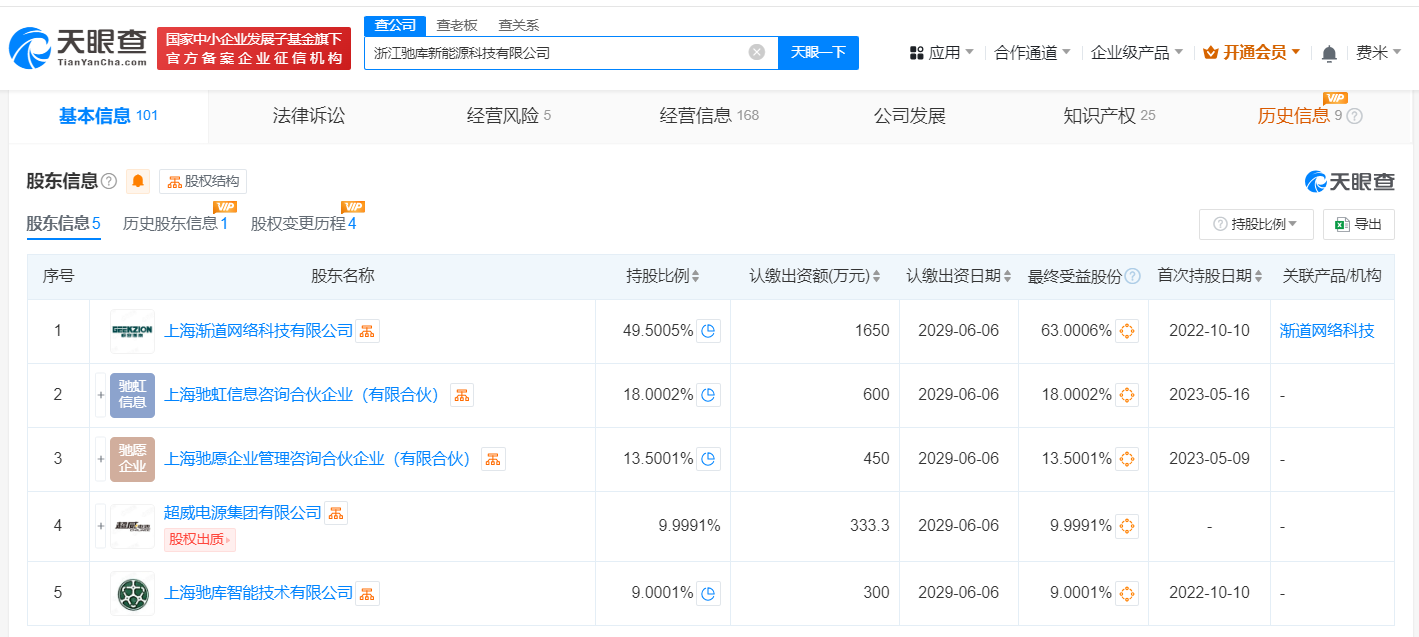Open the 持股比例 filter dropdown
The image size is (1419, 637).
click(x=1256, y=224)
